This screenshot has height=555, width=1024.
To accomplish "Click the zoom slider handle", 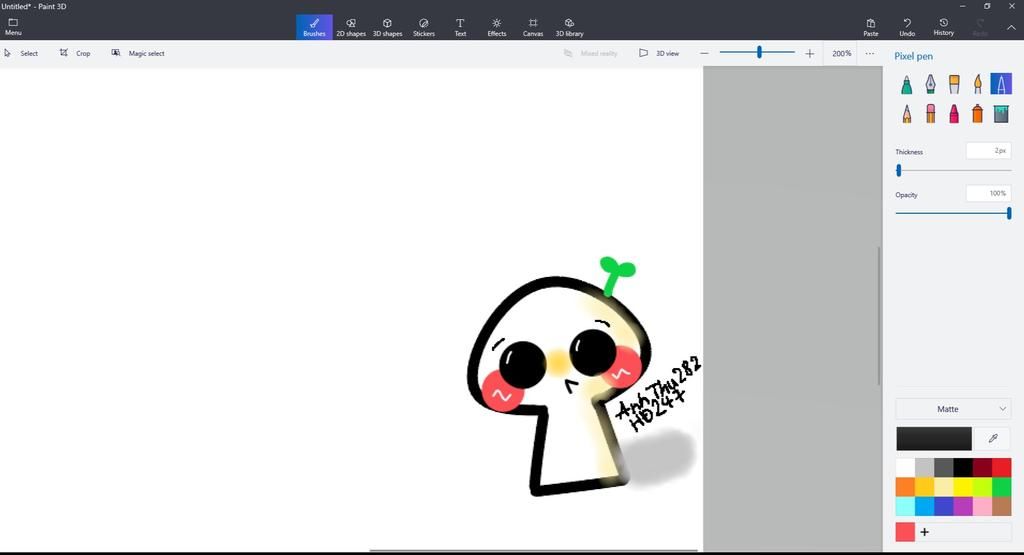I will (x=759, y=52).
